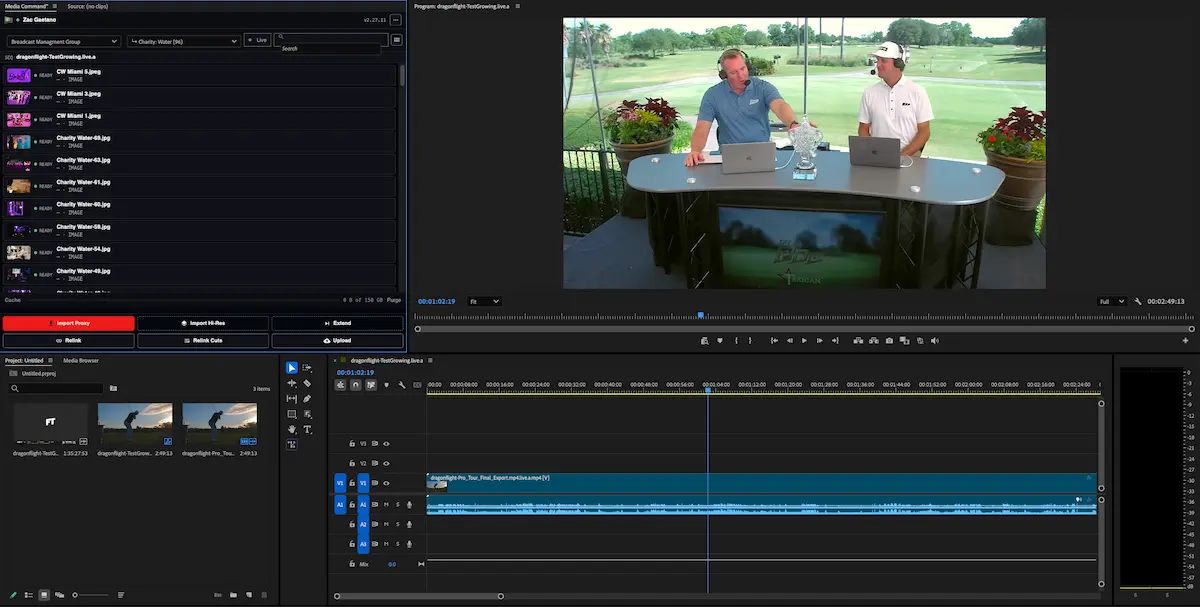Select the Hand tool

(291, 429)
